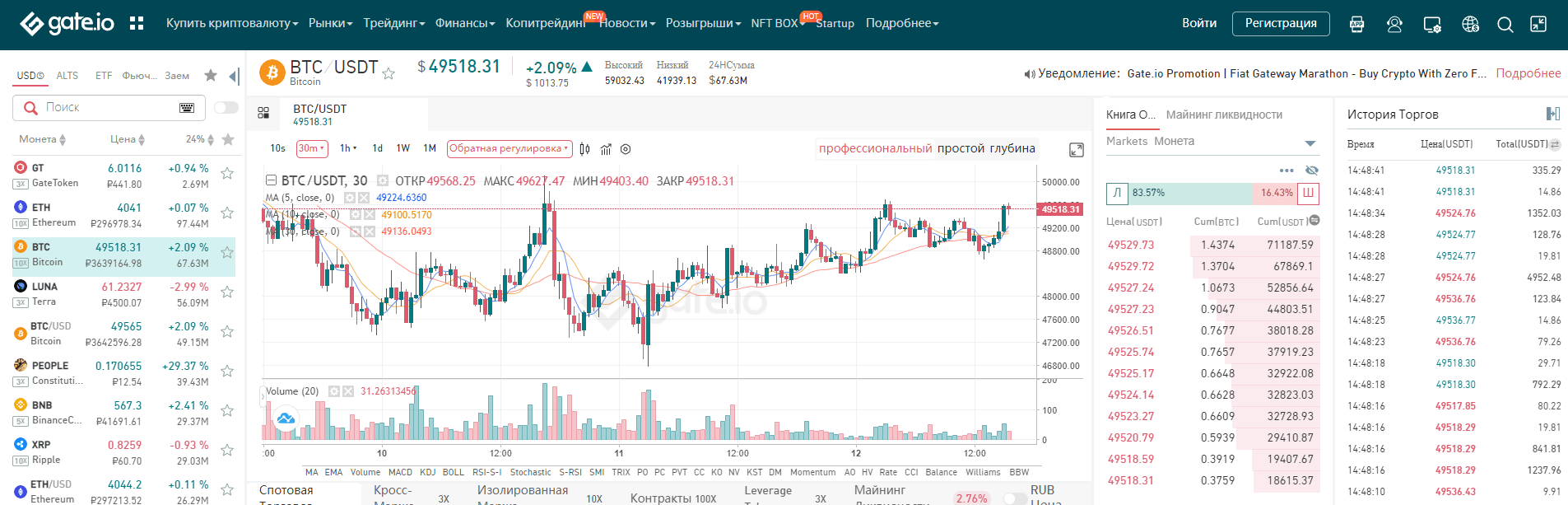
Task: Open the mobile APP download icon
Action: pos(1357,25)
